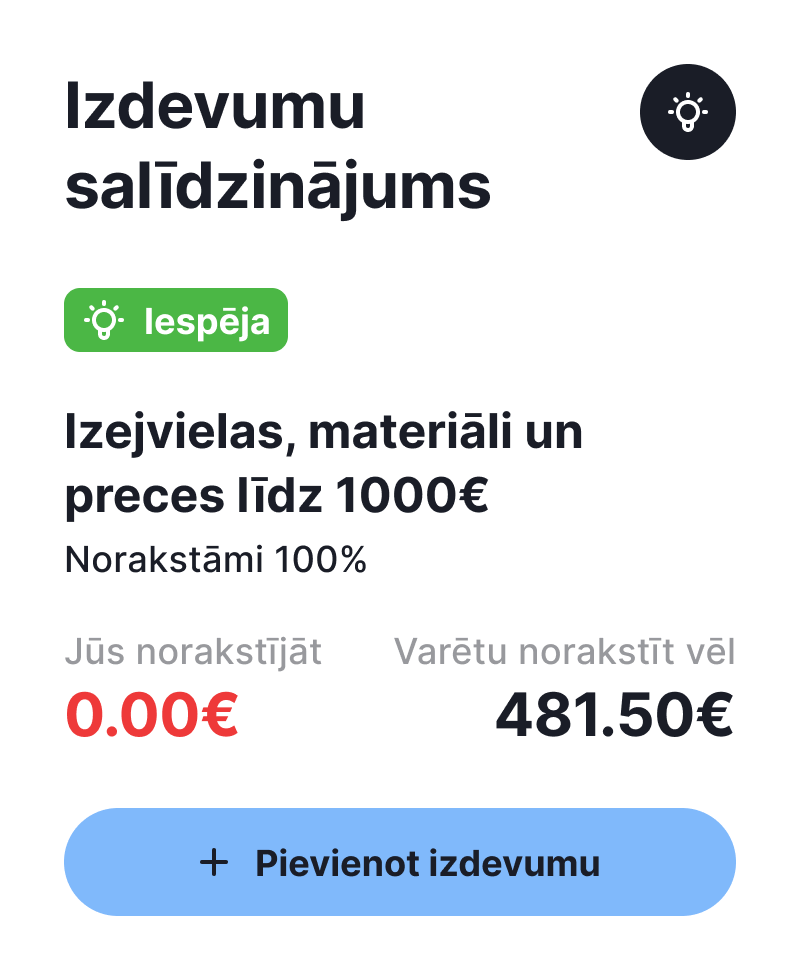This screenshot has width=800, height=980.
Task: Click the Iespēja text in badge
Action: (207, 322)
